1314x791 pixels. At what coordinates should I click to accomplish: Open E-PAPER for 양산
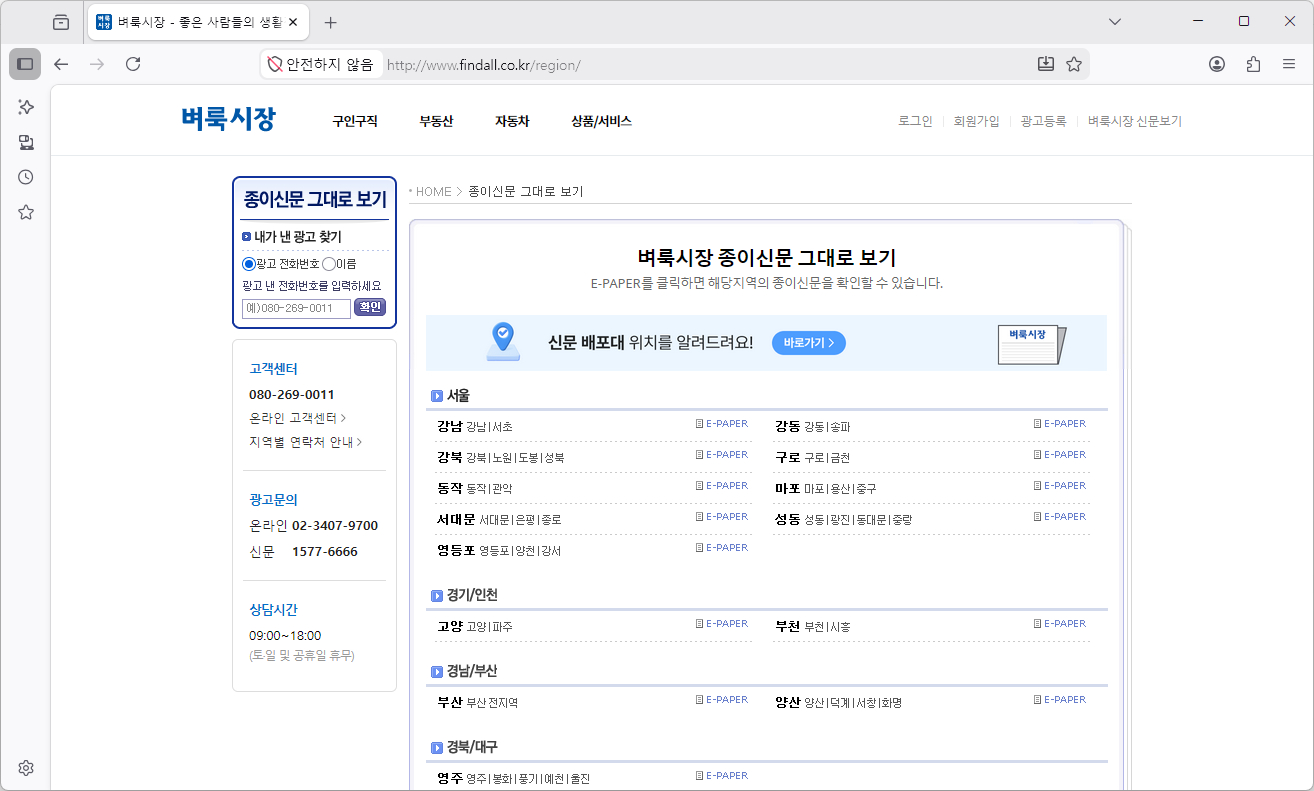(1060, 700)
